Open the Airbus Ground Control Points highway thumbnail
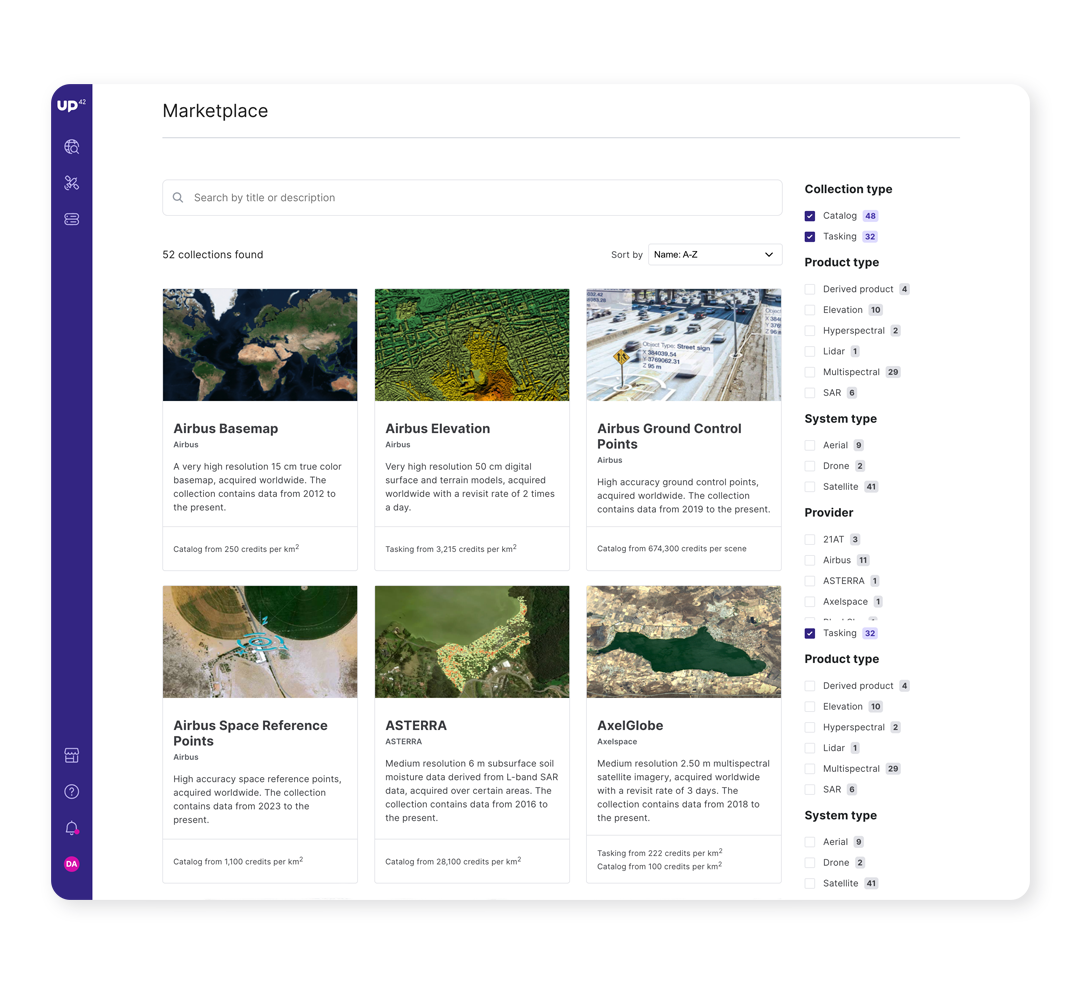This screenshot has height=983, width=1080. pyautogui.click(x=684, y=344)
